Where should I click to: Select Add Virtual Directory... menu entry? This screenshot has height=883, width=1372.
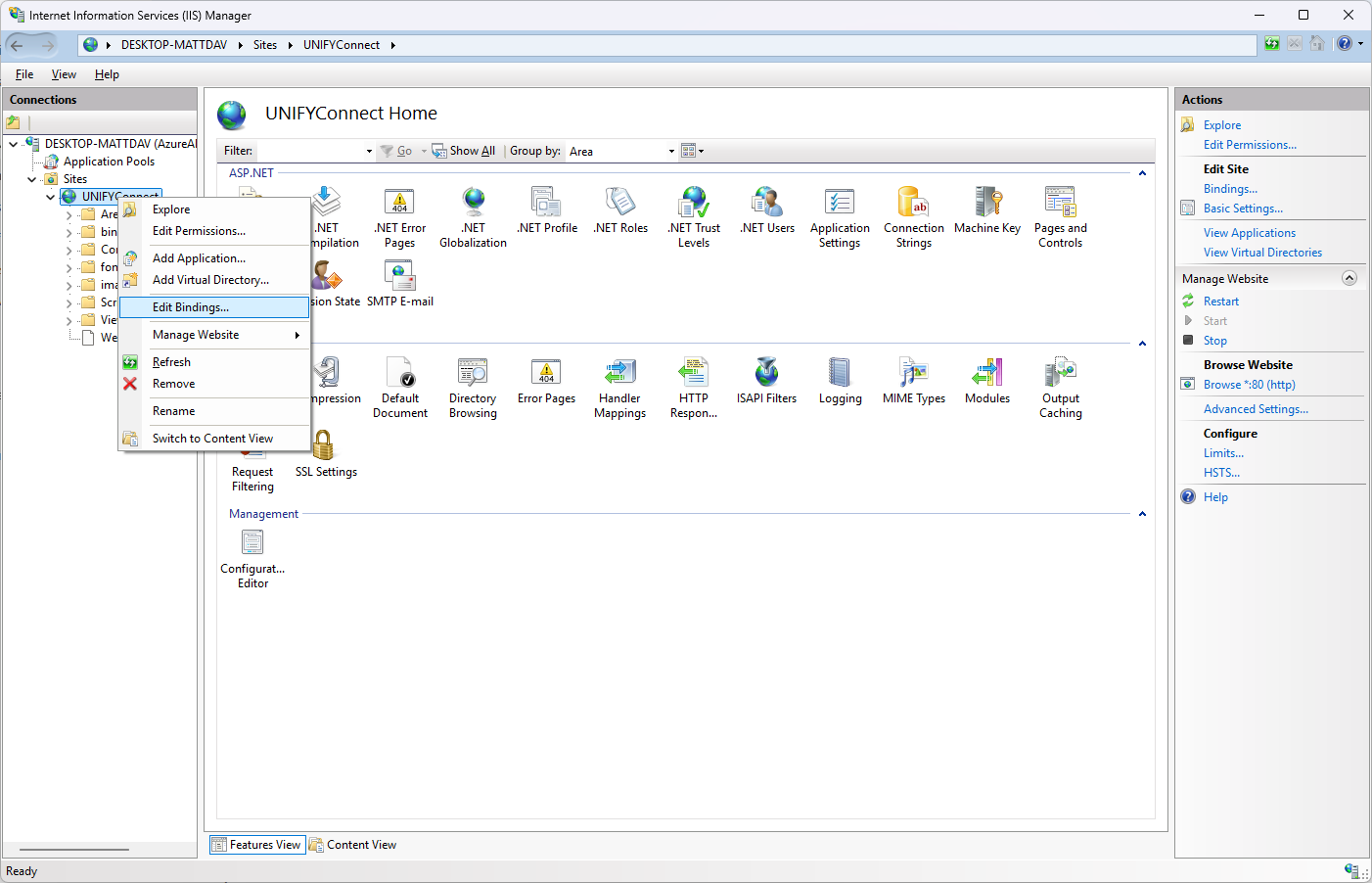pos(214,280)
